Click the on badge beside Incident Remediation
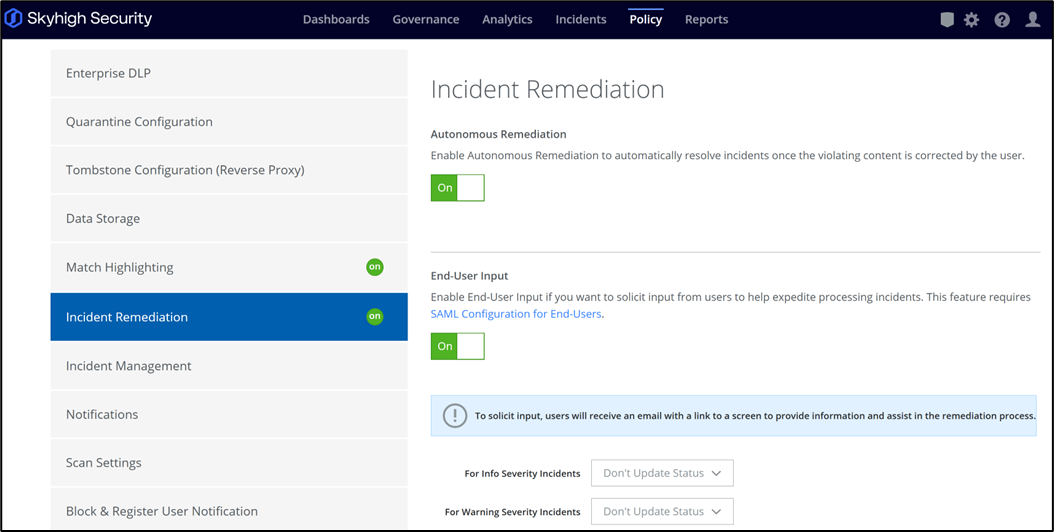 [x=374, y=317]
